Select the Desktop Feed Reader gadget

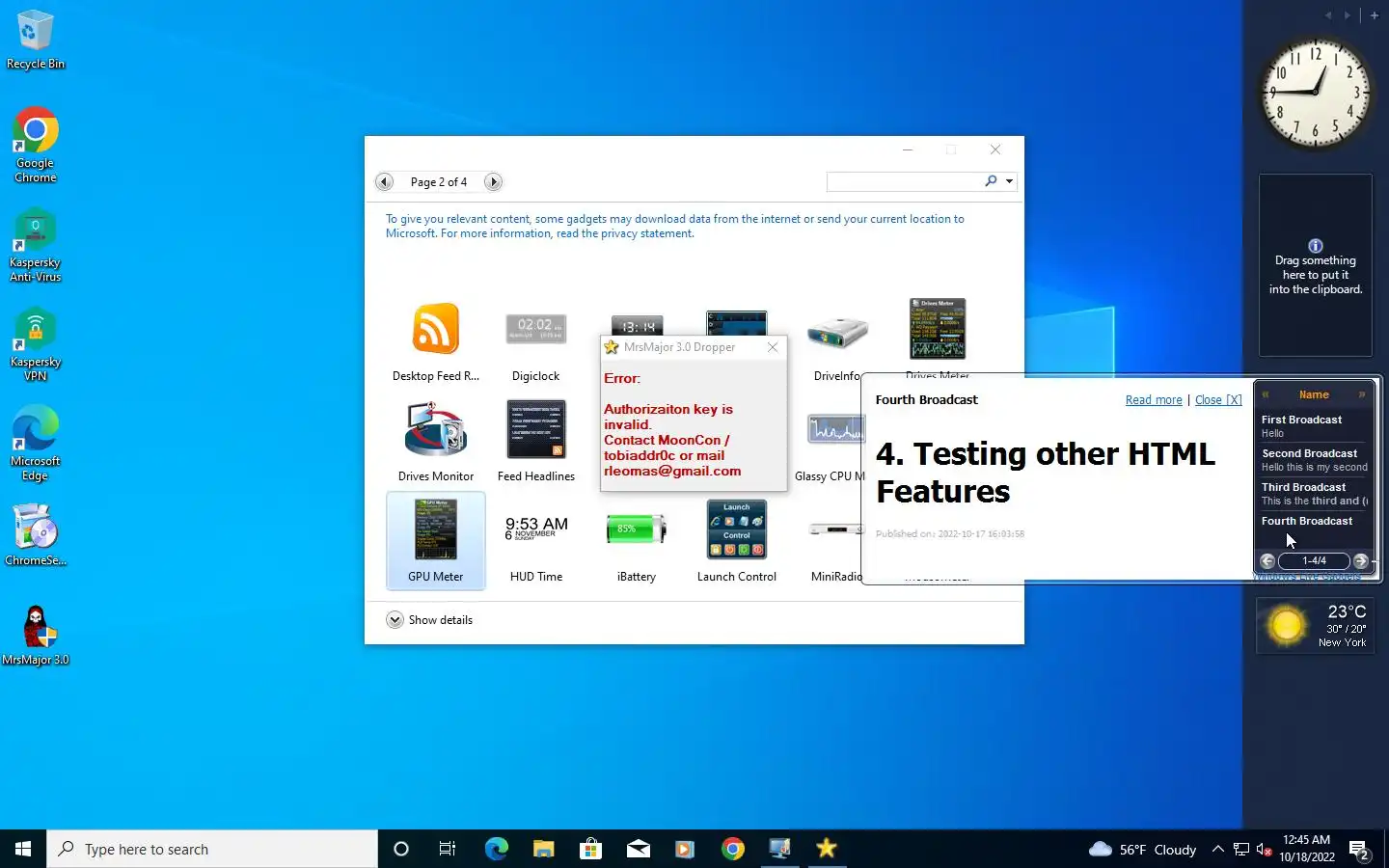point(436,341)
